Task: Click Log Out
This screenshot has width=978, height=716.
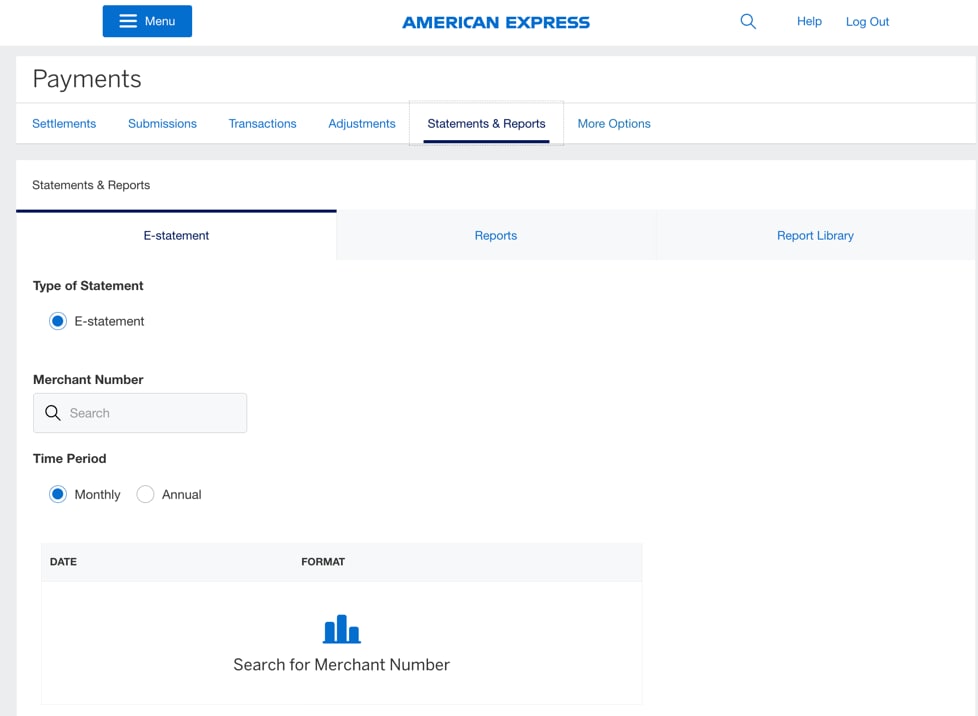Action: click(x=866, y=20)
